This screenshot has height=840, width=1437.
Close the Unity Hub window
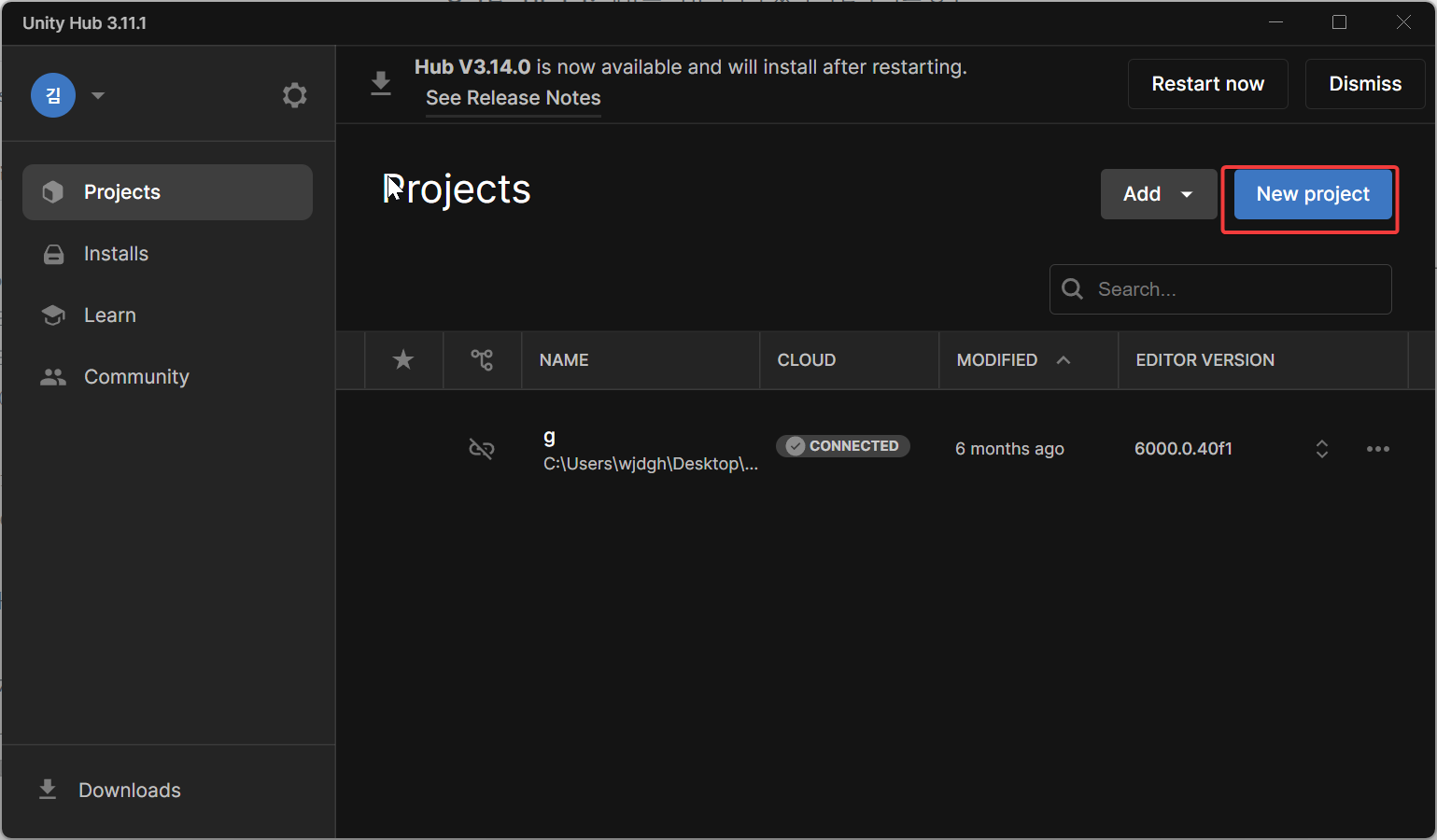[x=1403, y=22]
